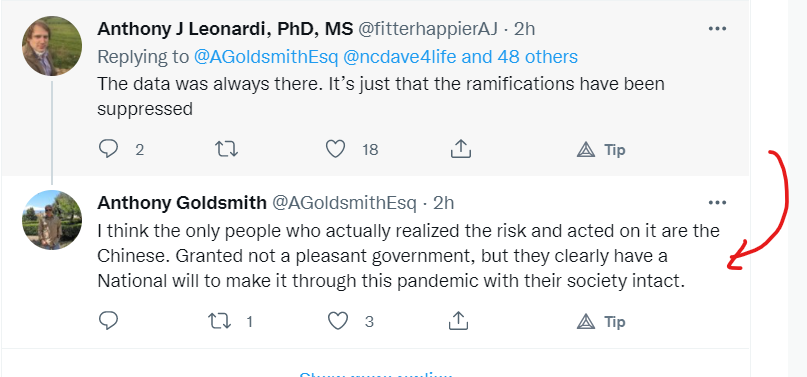Image resolution: width=807 pixels, height=377 pixels.
Task: Open timestamp of Goldsmith's tweet
Action: tap(443, 203)
